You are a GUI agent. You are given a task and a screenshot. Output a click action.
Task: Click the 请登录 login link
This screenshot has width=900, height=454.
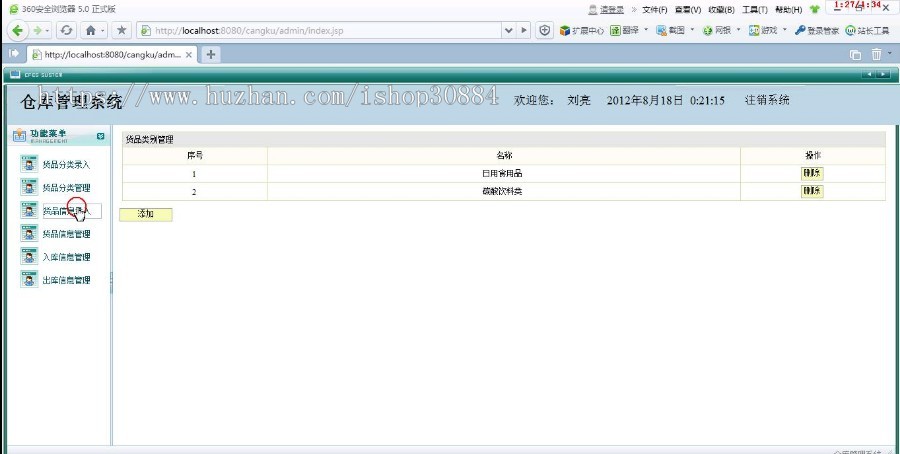tap(612, 10)
